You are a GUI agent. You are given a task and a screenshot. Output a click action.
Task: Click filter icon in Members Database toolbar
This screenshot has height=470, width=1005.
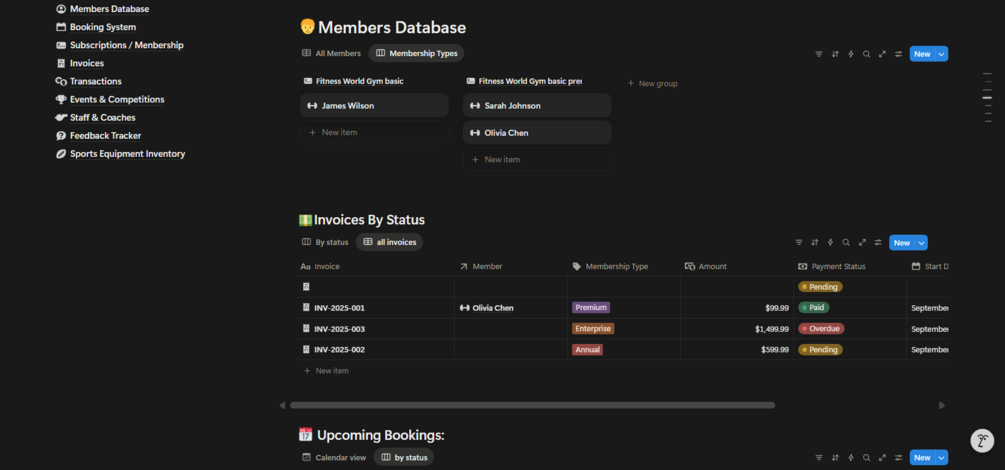tap(819, 54)
